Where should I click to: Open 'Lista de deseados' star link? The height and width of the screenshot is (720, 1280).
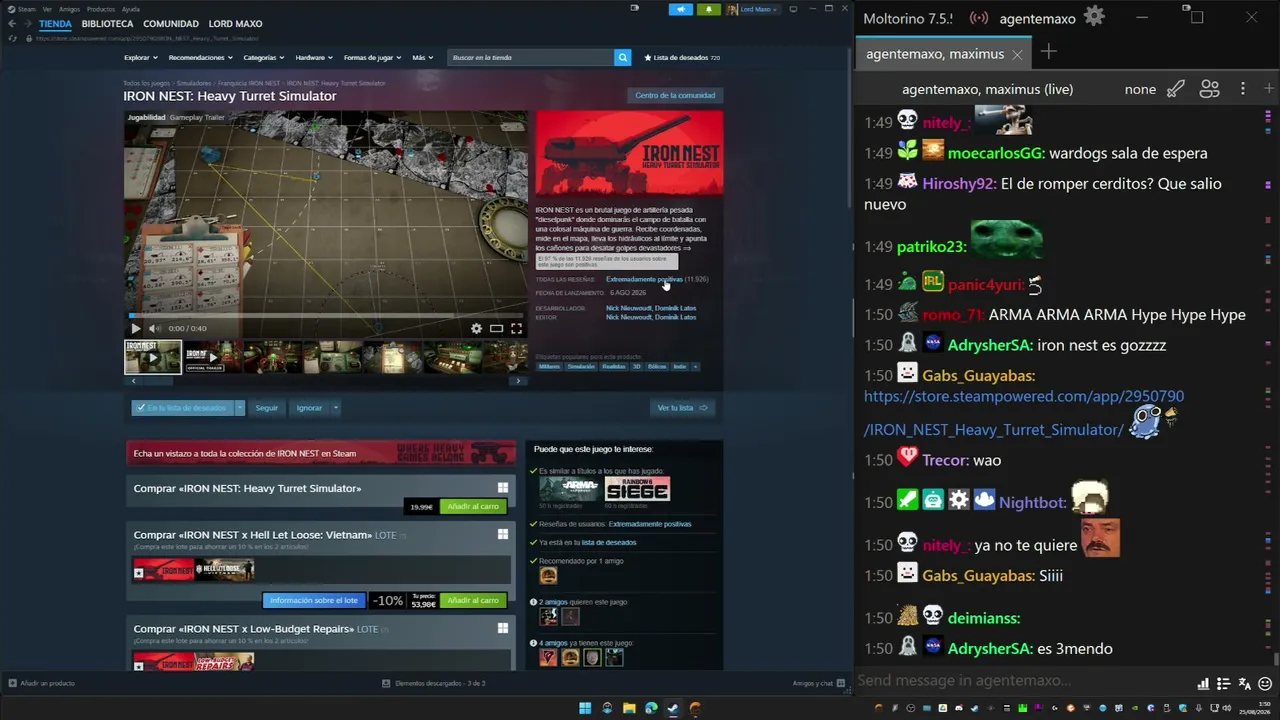682,58
